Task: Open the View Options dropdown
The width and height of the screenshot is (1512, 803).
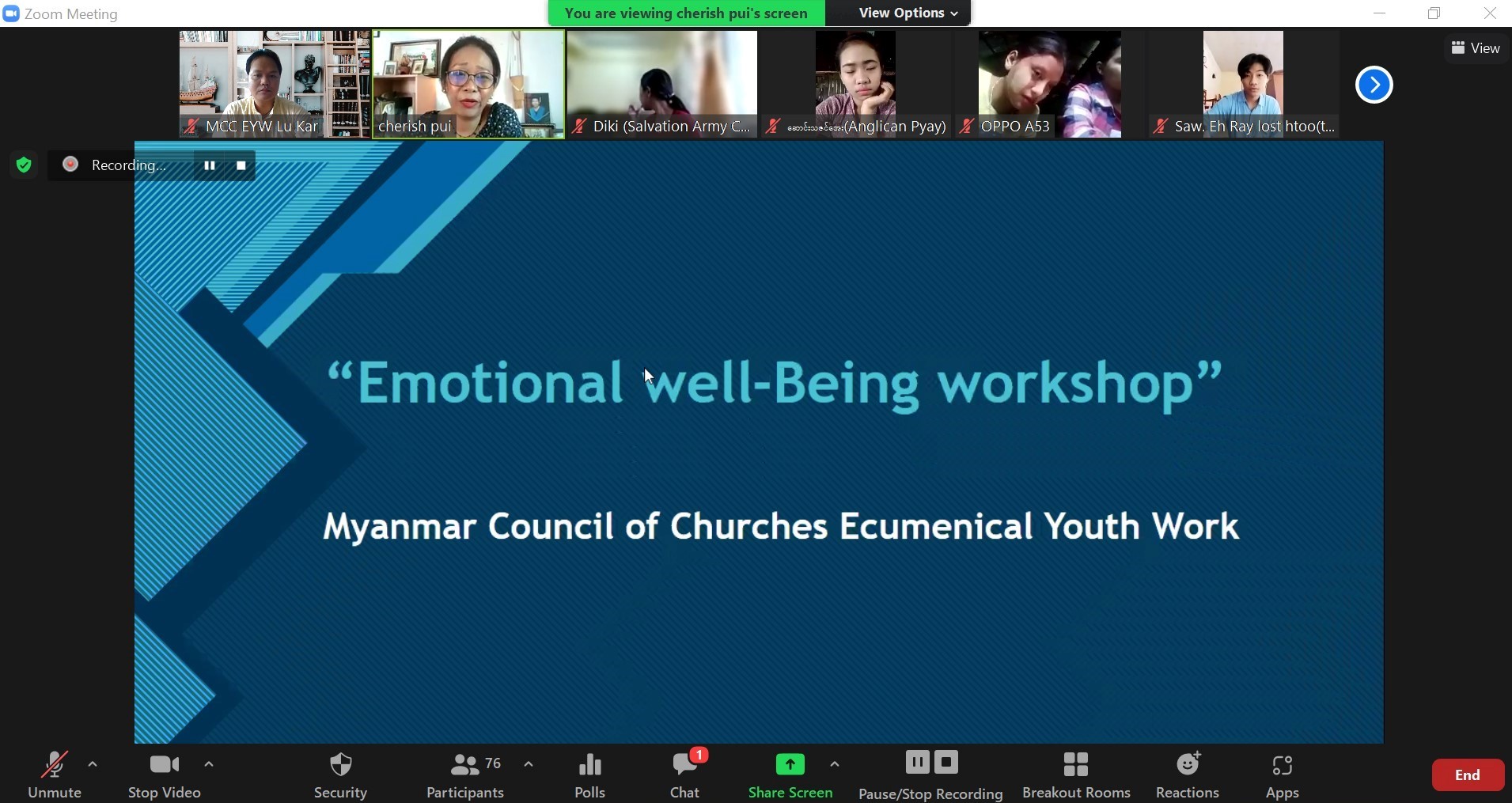Action: [x=908, y=13]
